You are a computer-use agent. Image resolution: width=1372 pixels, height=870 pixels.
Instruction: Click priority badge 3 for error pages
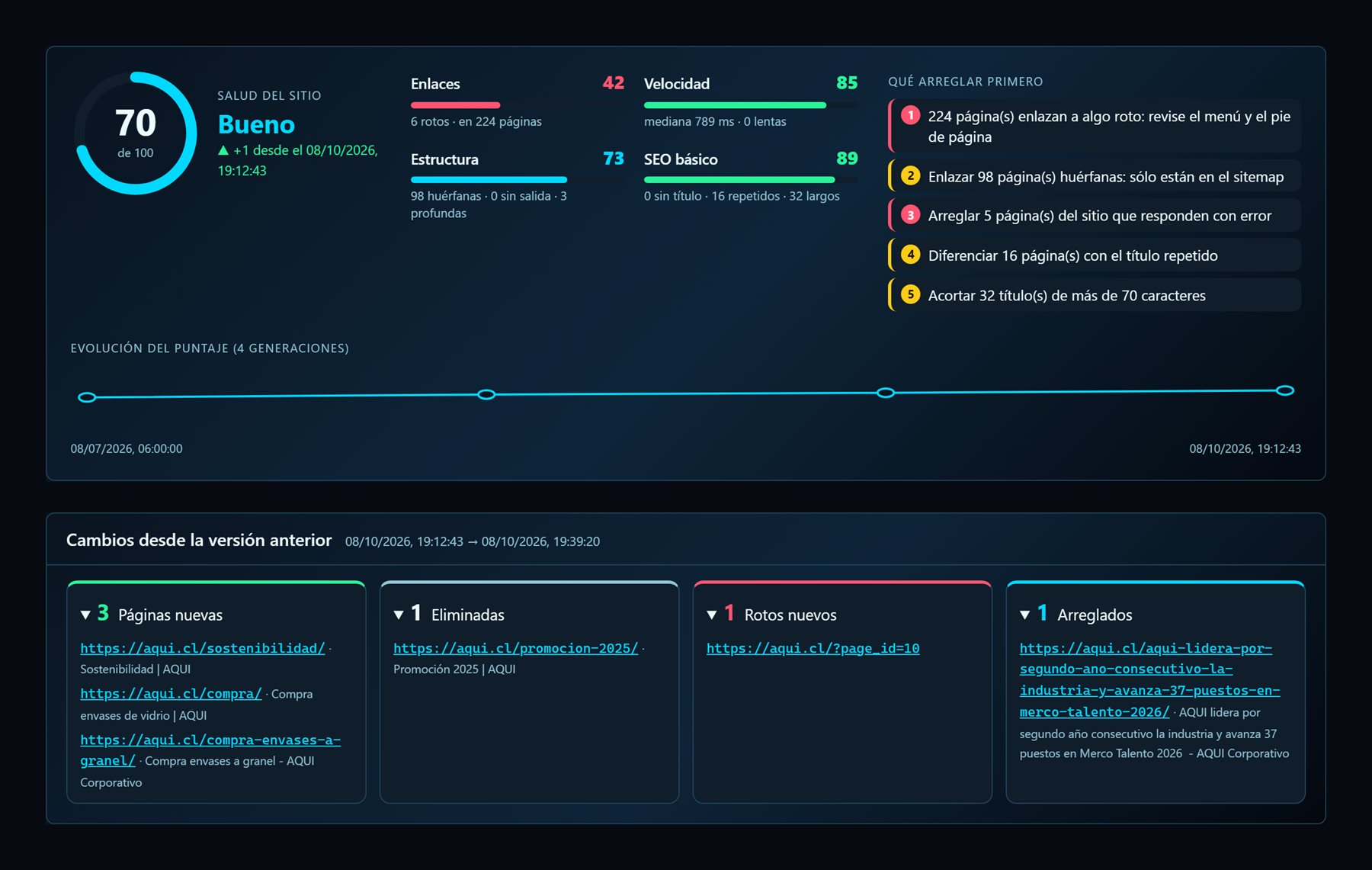[910, 216]
